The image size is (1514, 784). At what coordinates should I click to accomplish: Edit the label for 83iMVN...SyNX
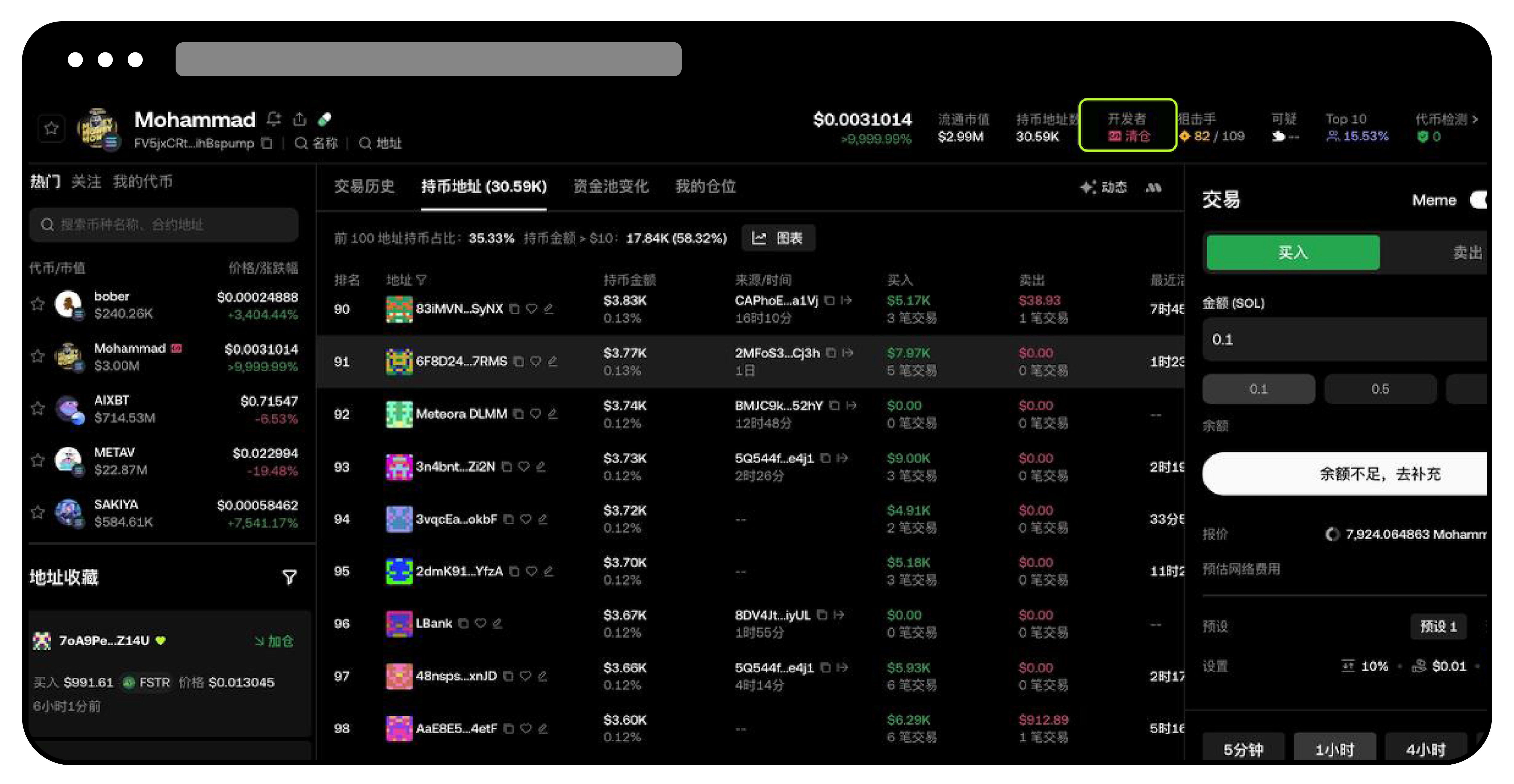pyautogui.click(x=549, y=309)
